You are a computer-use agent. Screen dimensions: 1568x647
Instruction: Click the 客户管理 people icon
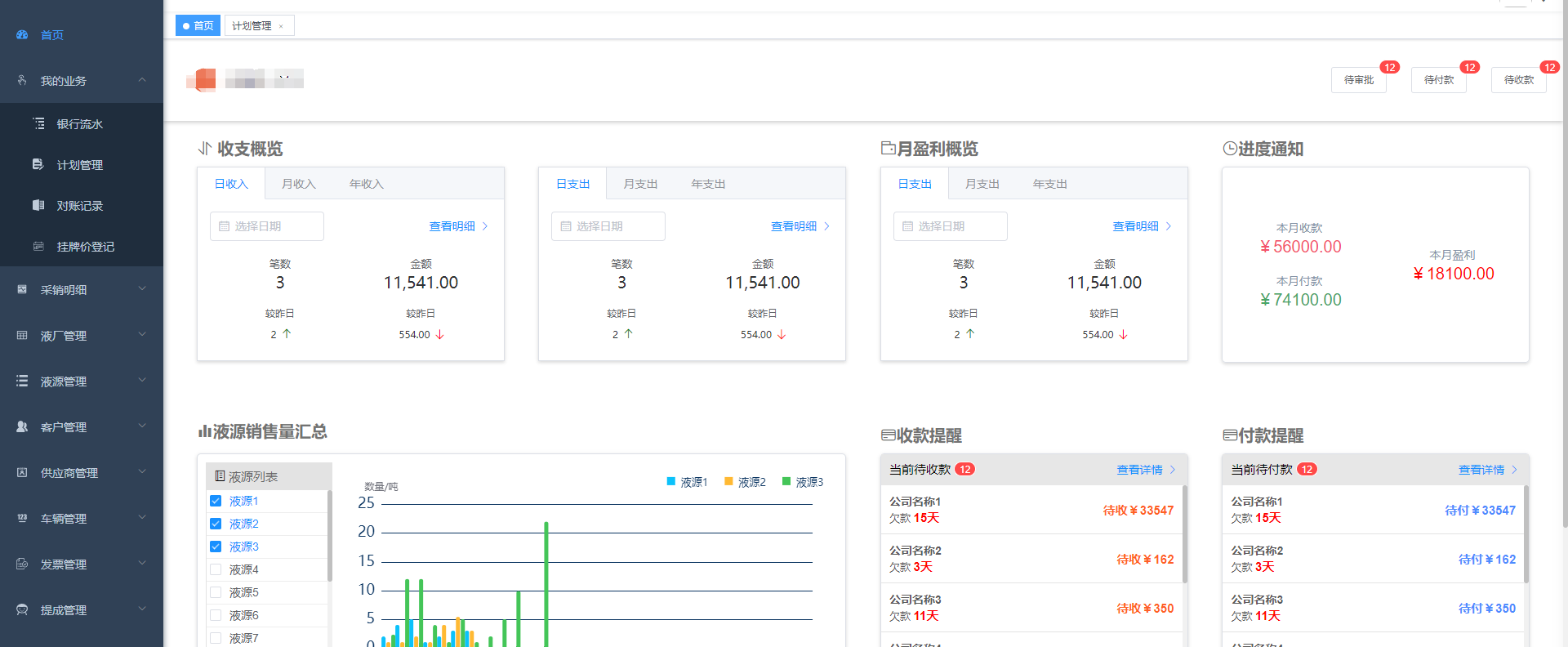tap(22, 426)
